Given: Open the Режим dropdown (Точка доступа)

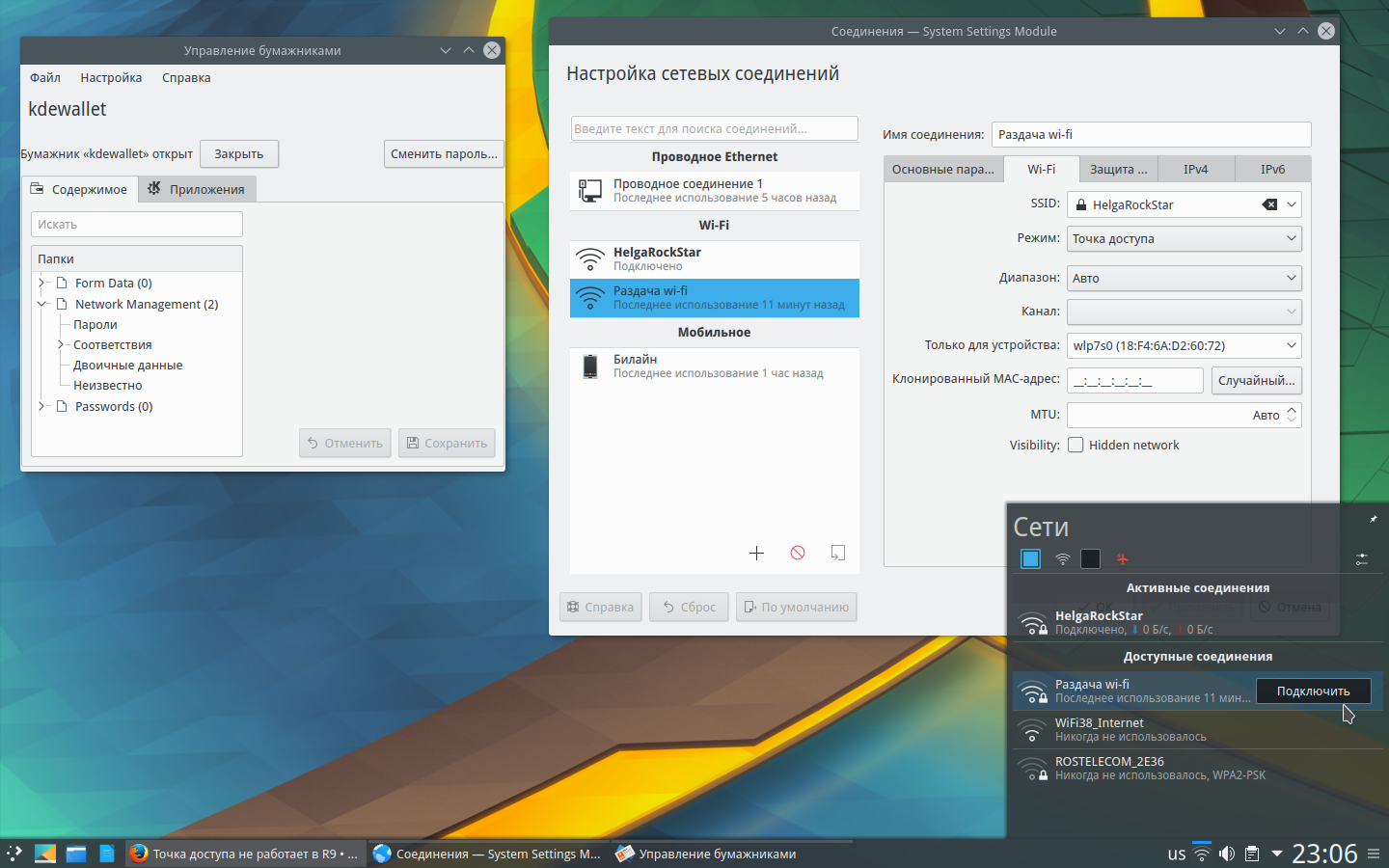Looking at the screenshot, I should point(1185,238).
